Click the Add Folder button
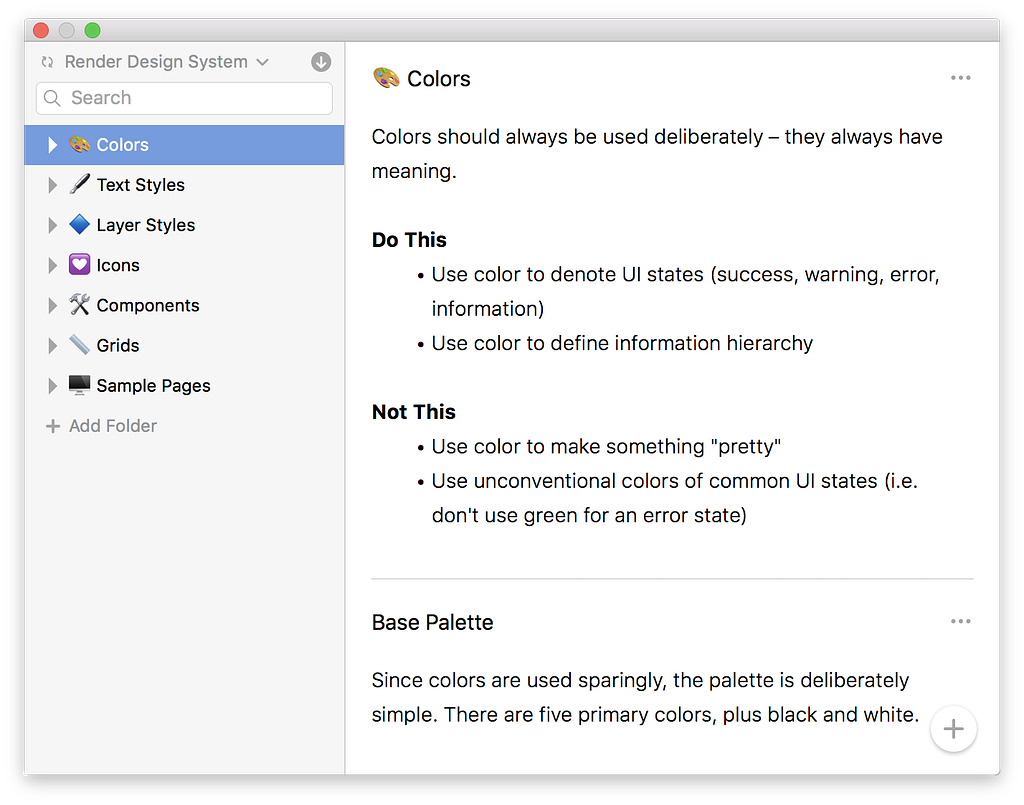 point(112,426)
